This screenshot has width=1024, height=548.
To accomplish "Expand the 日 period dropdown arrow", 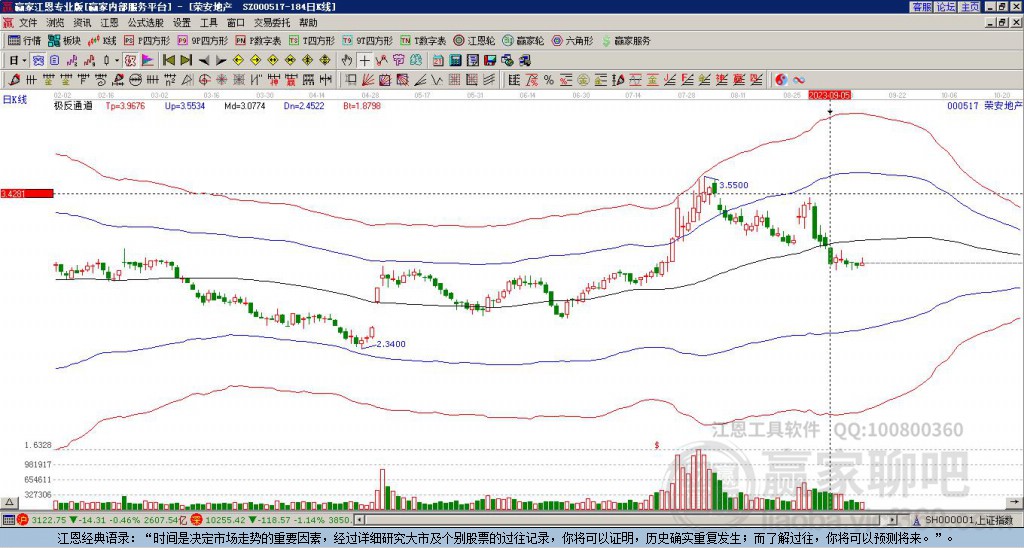I will (25, 61).
